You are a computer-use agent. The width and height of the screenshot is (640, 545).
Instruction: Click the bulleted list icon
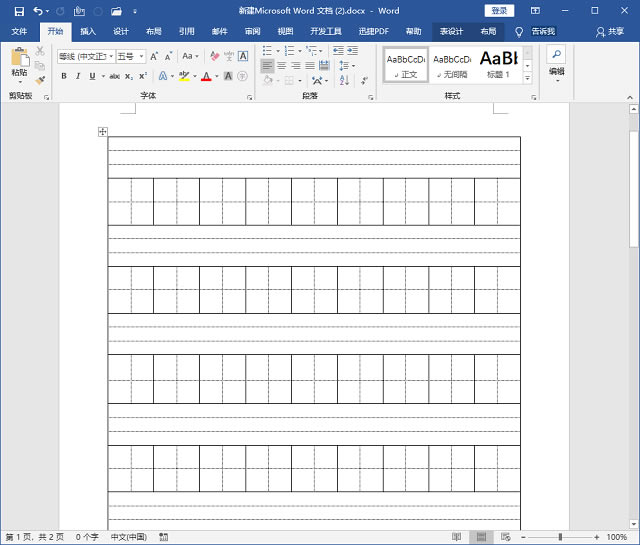[x=268, y=50]
